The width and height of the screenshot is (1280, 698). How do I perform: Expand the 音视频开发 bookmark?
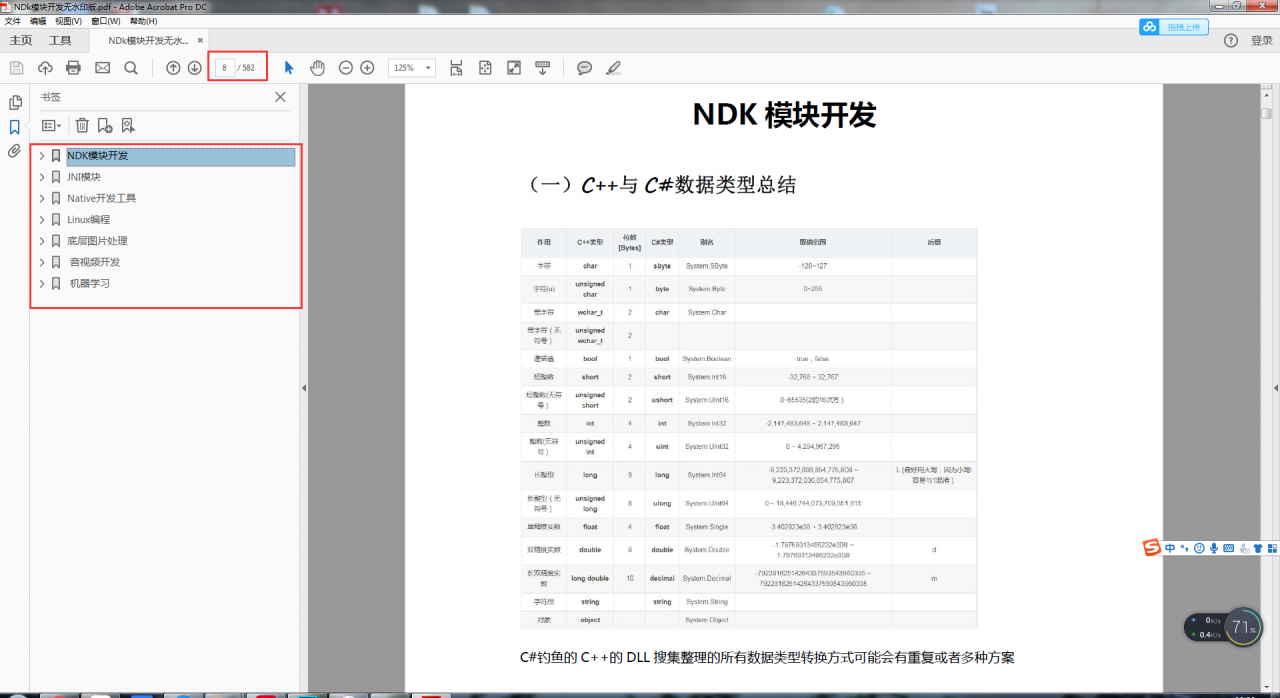pos(42,262)
